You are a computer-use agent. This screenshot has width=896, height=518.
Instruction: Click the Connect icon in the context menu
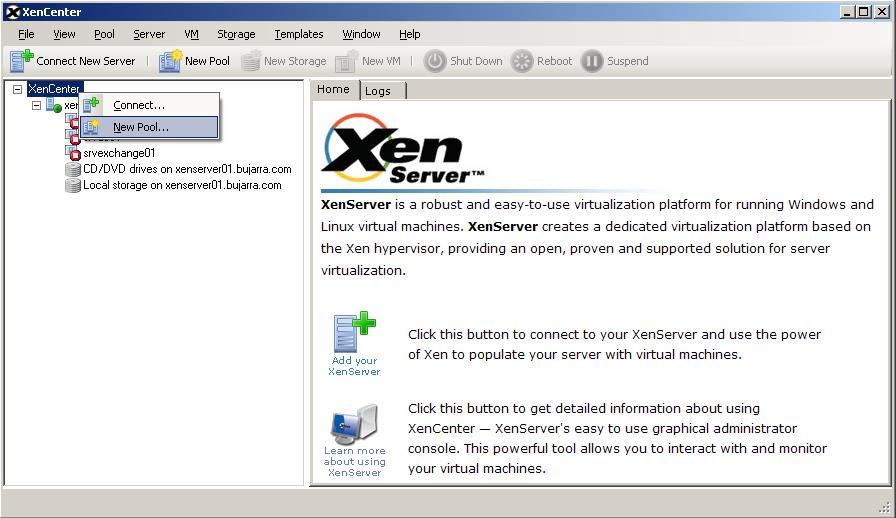pos(91,105)
